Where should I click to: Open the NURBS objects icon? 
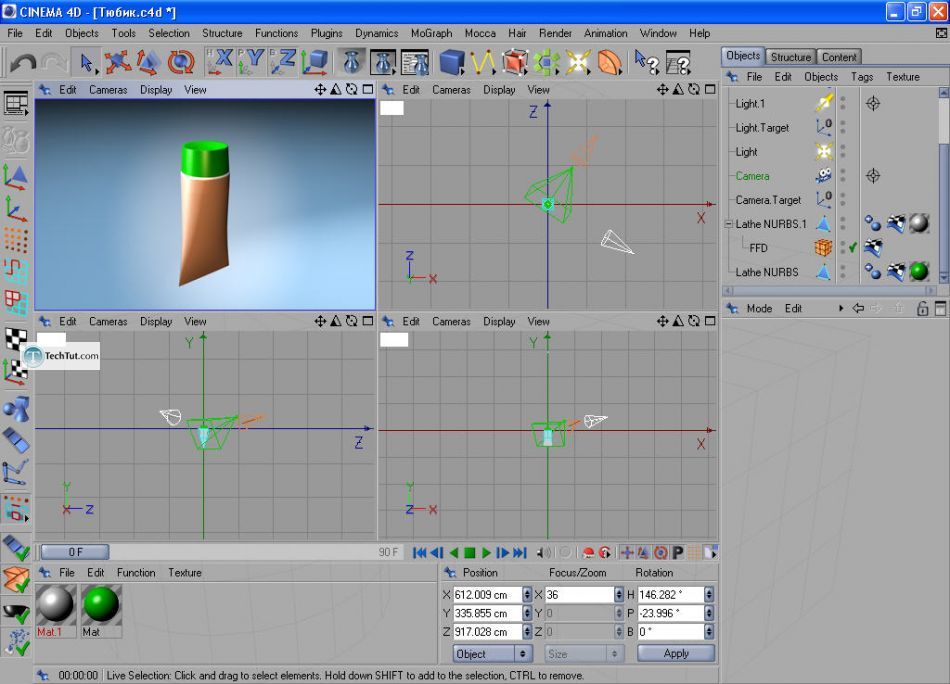pos(514,62)
